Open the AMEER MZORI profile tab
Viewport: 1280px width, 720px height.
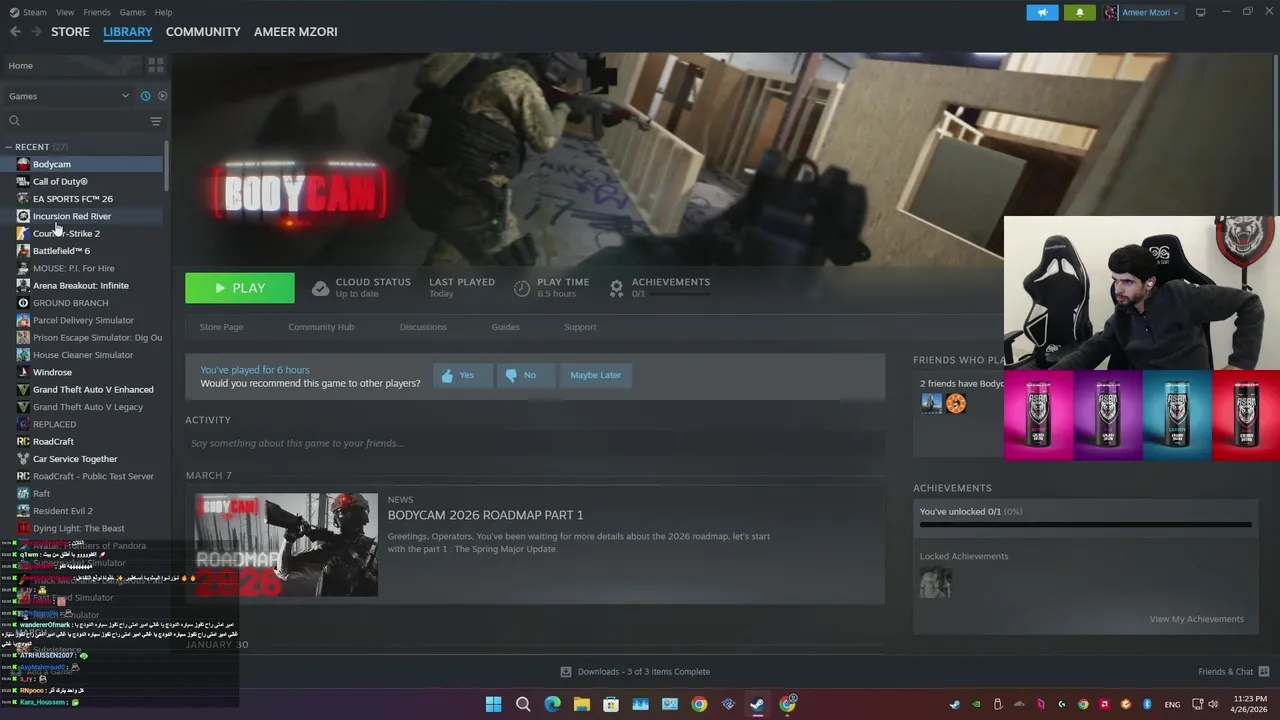point(296,32)
